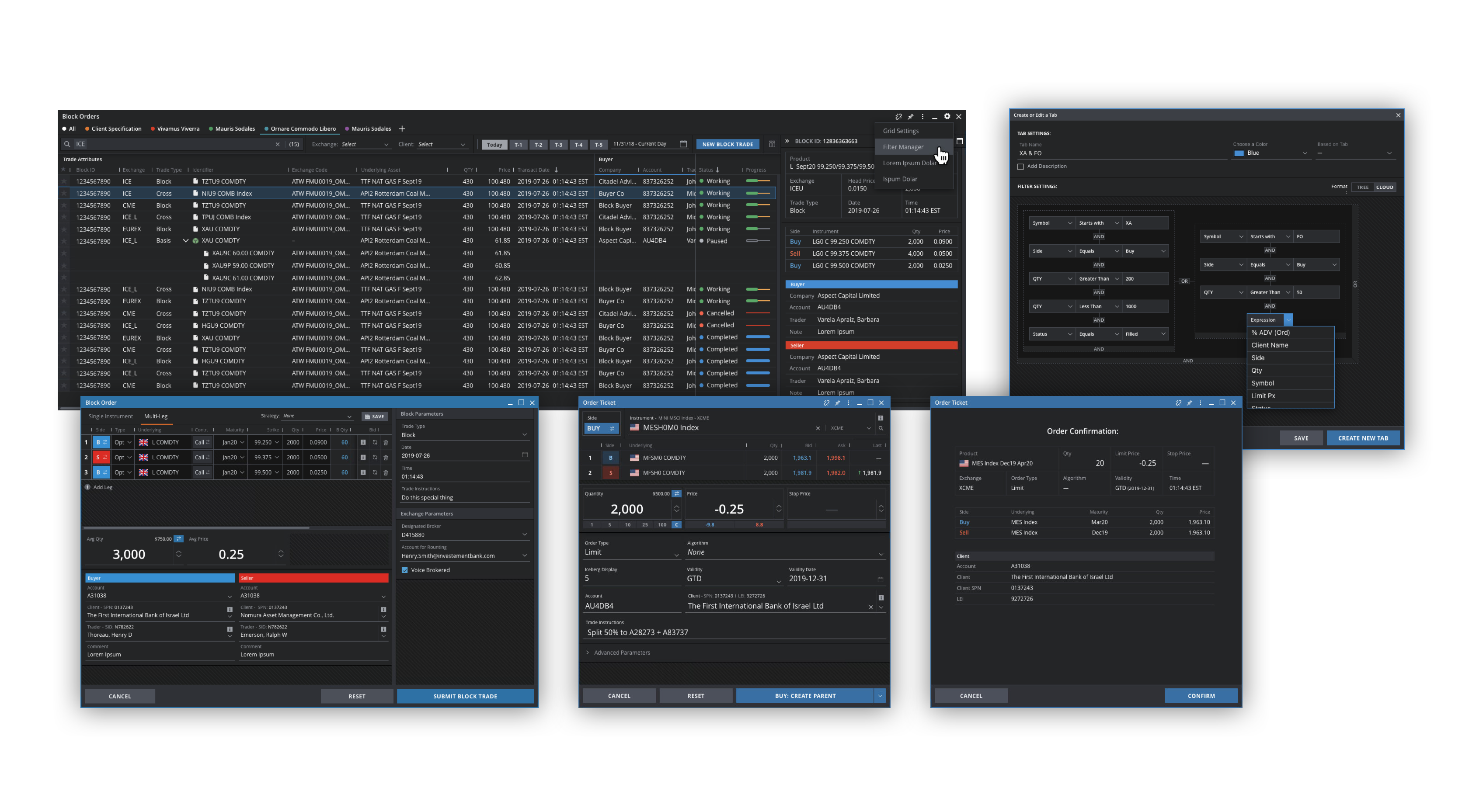Image resolution: width=1469 pixels, height=812 pixels.
Task: Open calendar icon beside Current Day range
Action: coord(683,144)
